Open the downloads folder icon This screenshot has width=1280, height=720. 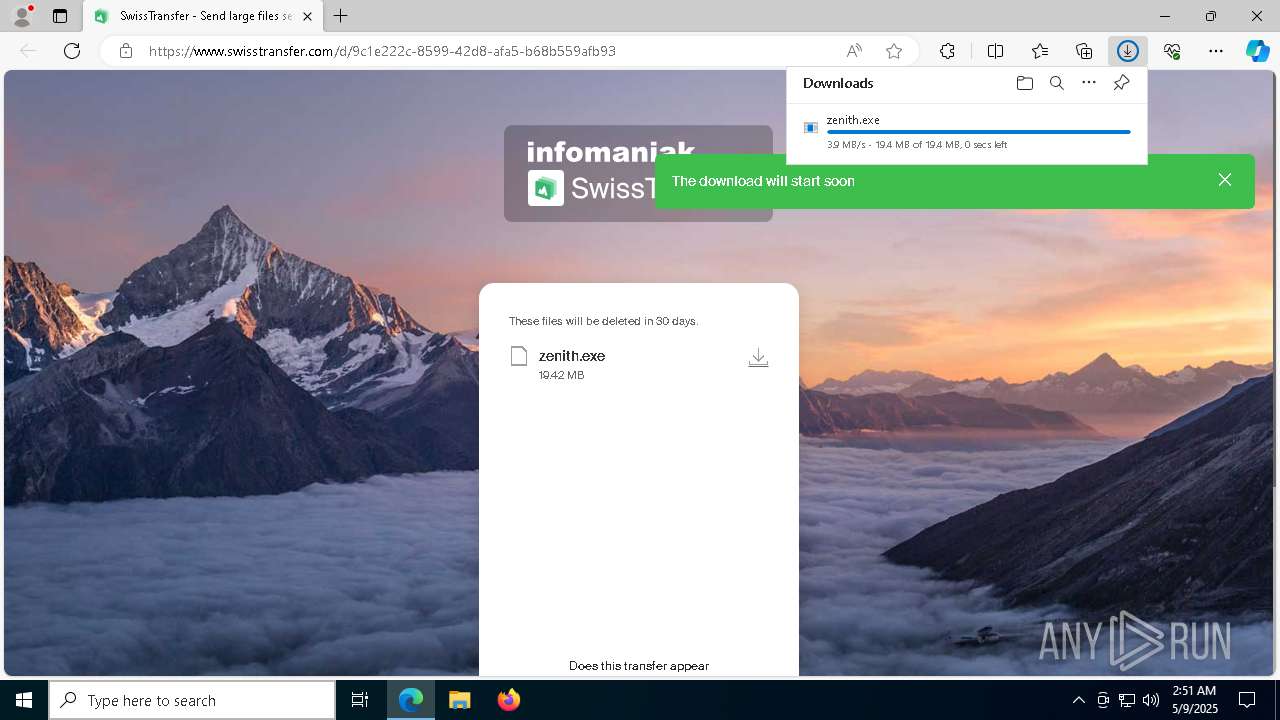(x=1024, y=83)
